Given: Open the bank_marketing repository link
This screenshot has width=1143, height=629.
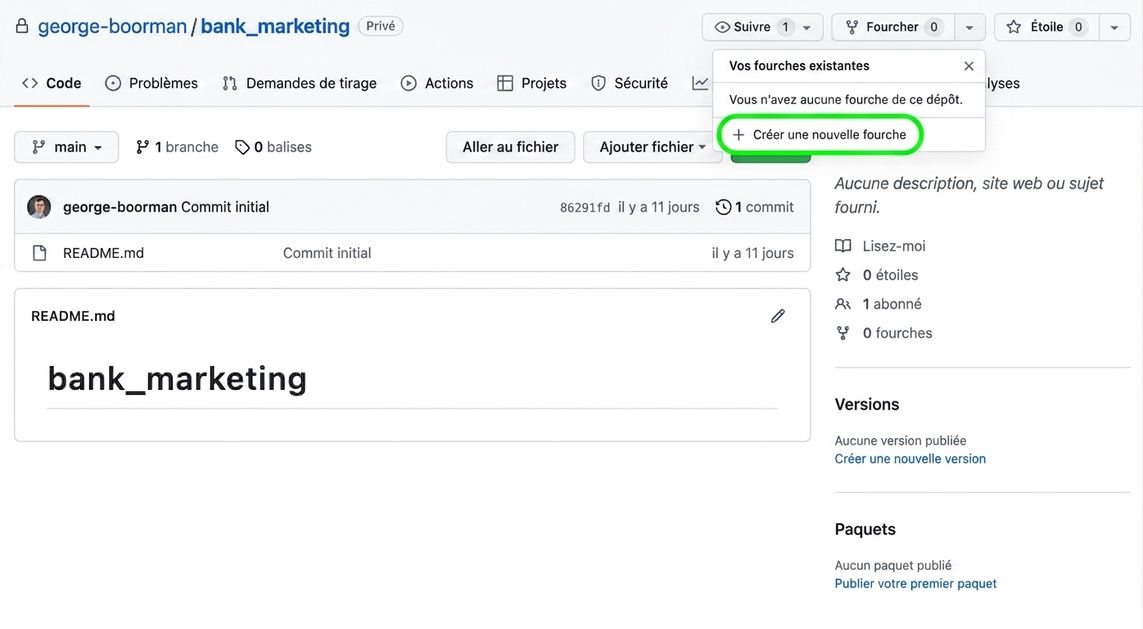Looking at the screenshot, I should (x=275, y=26).
